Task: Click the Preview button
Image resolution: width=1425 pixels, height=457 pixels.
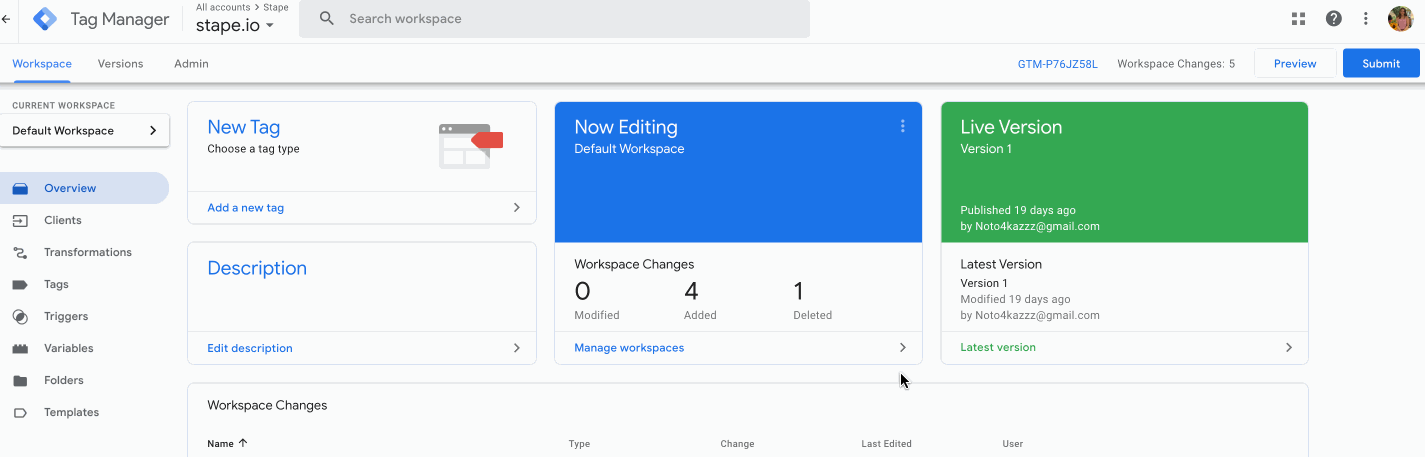Action: [x=1294, y=63]
